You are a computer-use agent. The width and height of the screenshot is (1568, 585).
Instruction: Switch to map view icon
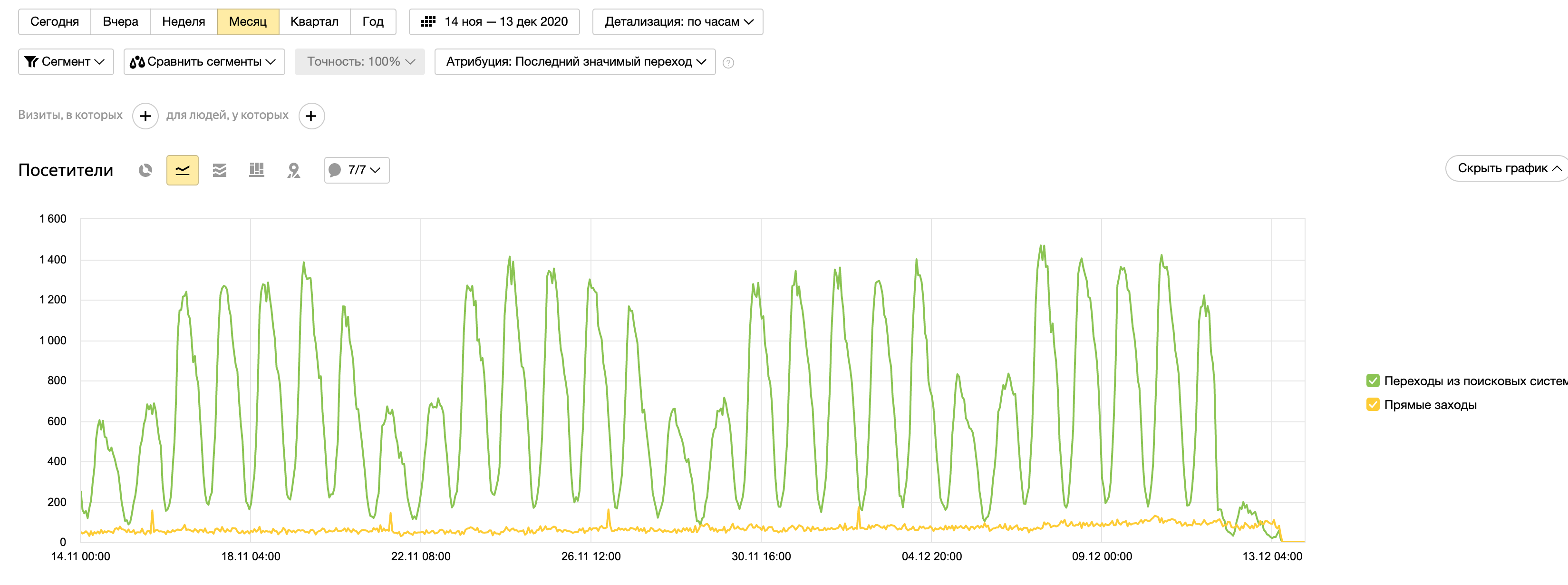pyautogui.click(x=294, y=170)
